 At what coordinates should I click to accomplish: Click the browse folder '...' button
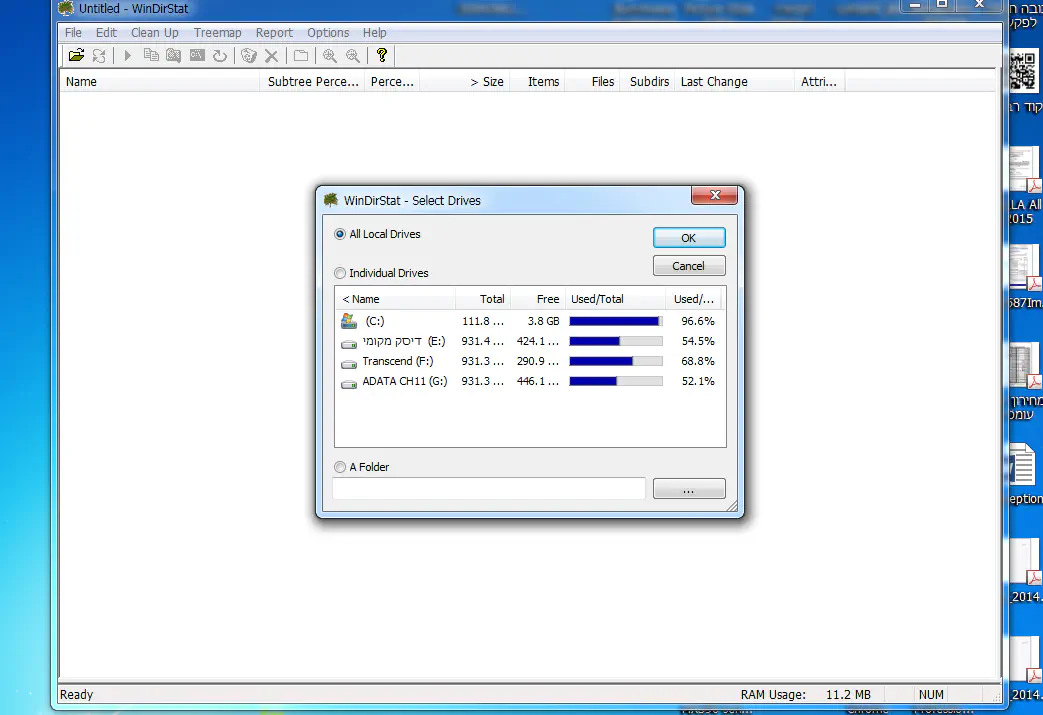[x=689, y=489]
